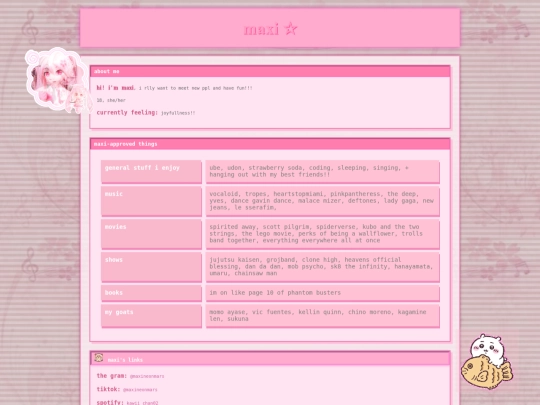Click the "movies" label cell

(x=151, y=234)
